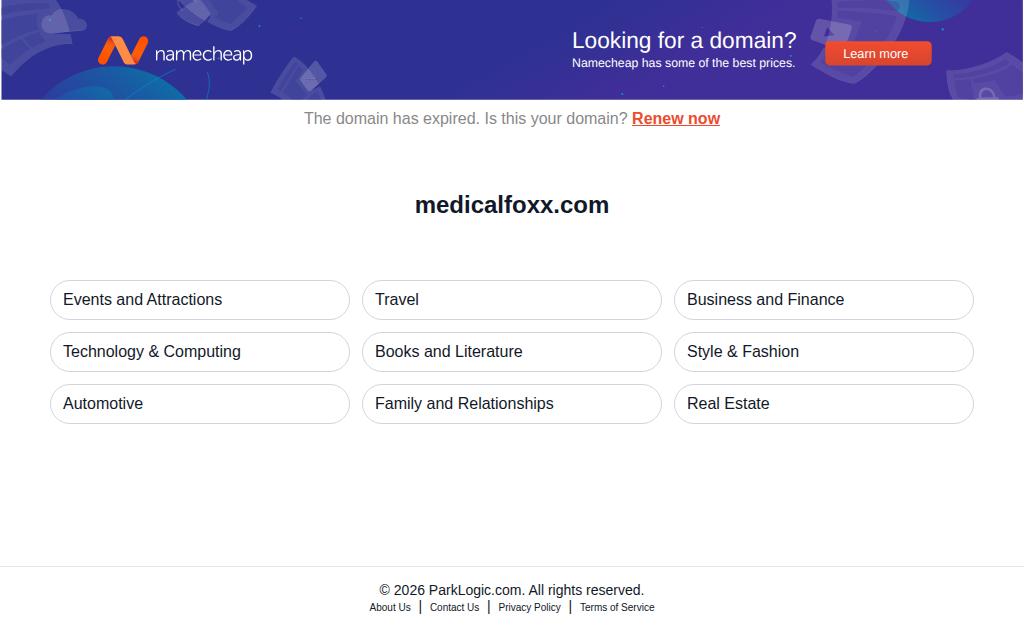
Task: Click the namecheap wordmark text
Action: [x=203, y=54]
